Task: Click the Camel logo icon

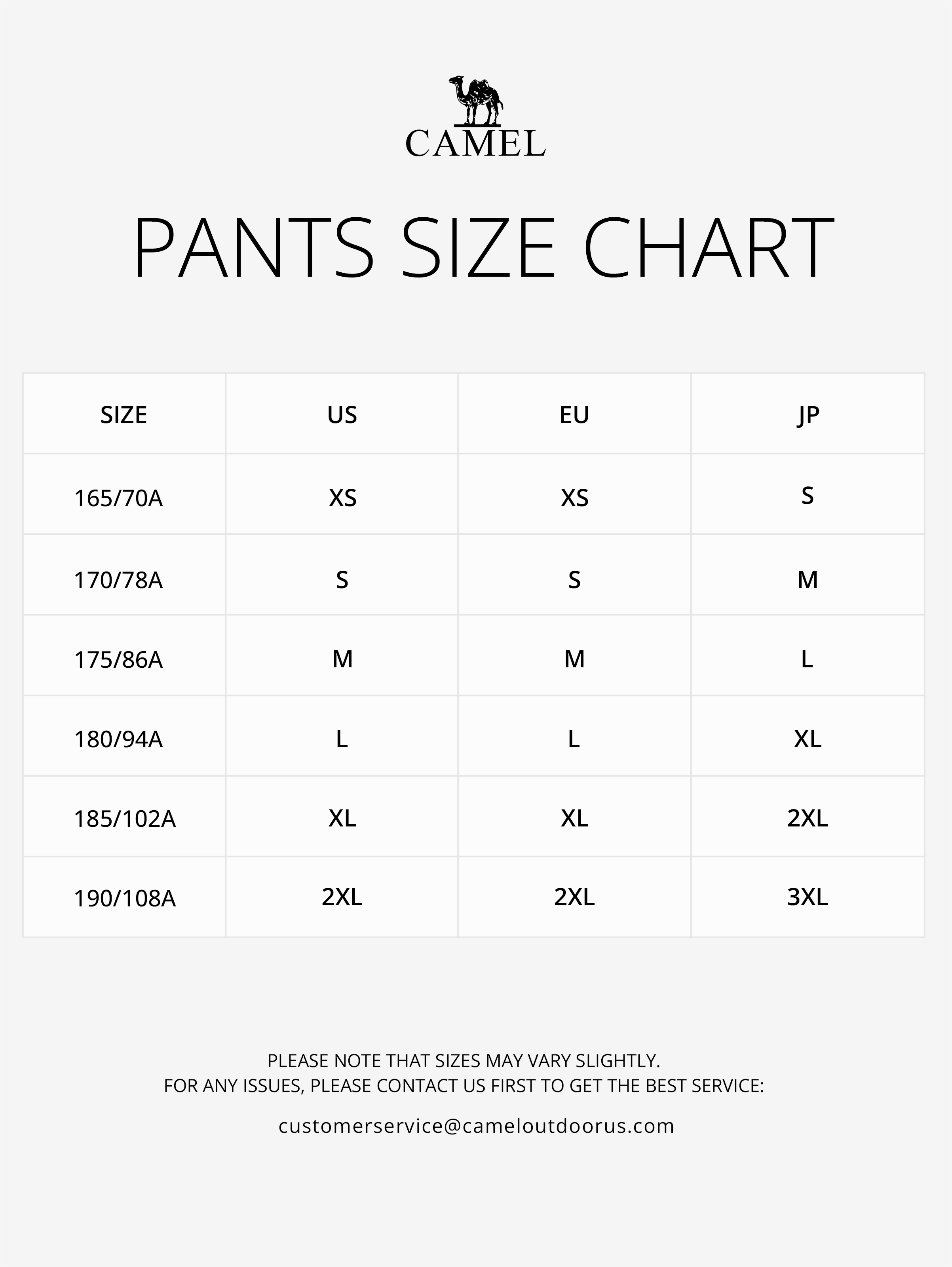Action: (x=475, y=100)
